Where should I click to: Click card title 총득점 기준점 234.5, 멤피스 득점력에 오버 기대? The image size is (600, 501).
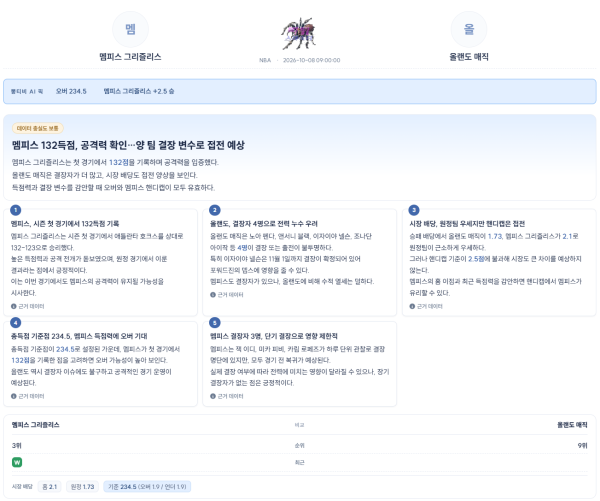tap(79, 336)
